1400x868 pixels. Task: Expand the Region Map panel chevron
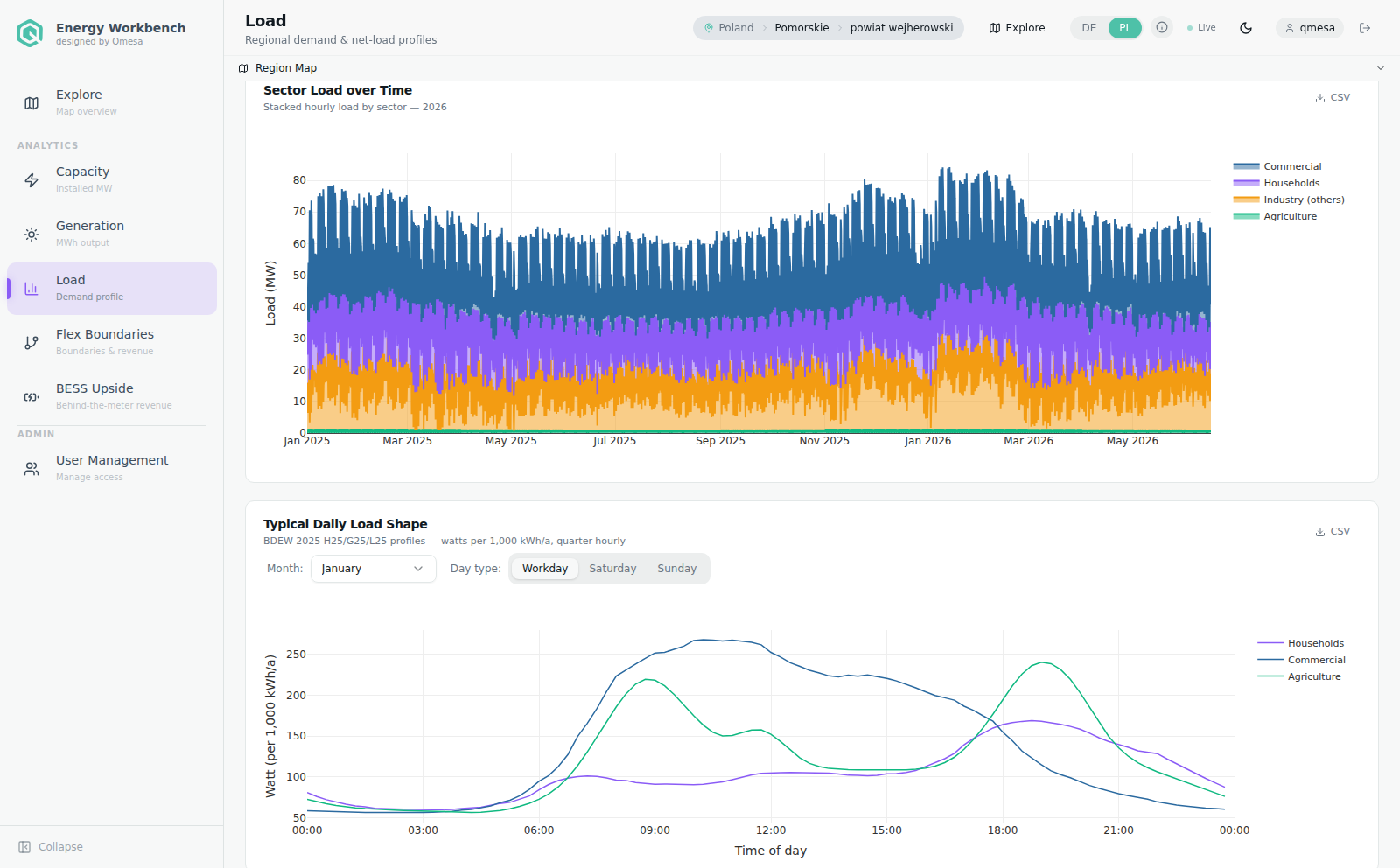tap(1381, 68)
